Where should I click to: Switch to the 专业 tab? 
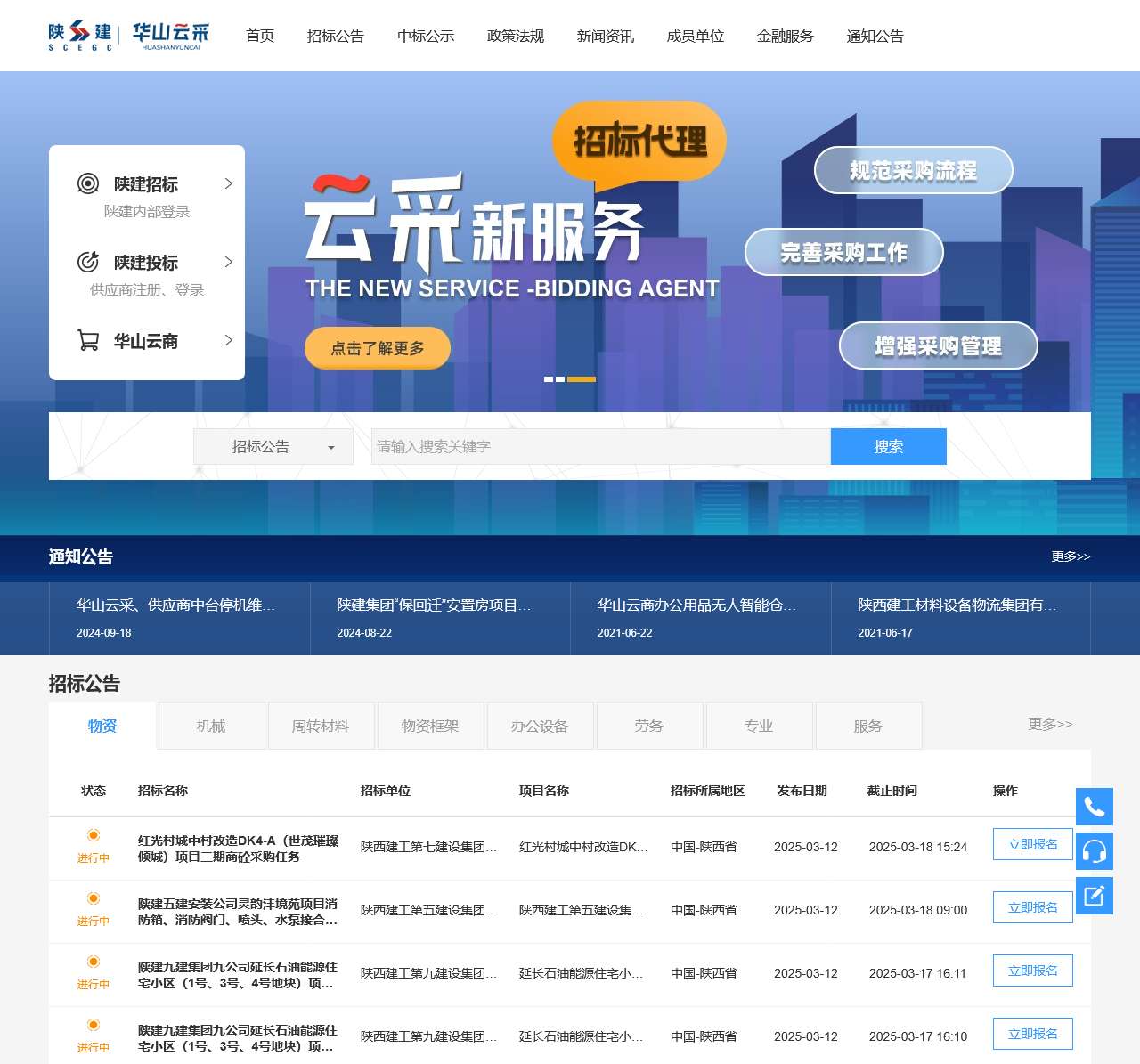click(759, 726)
